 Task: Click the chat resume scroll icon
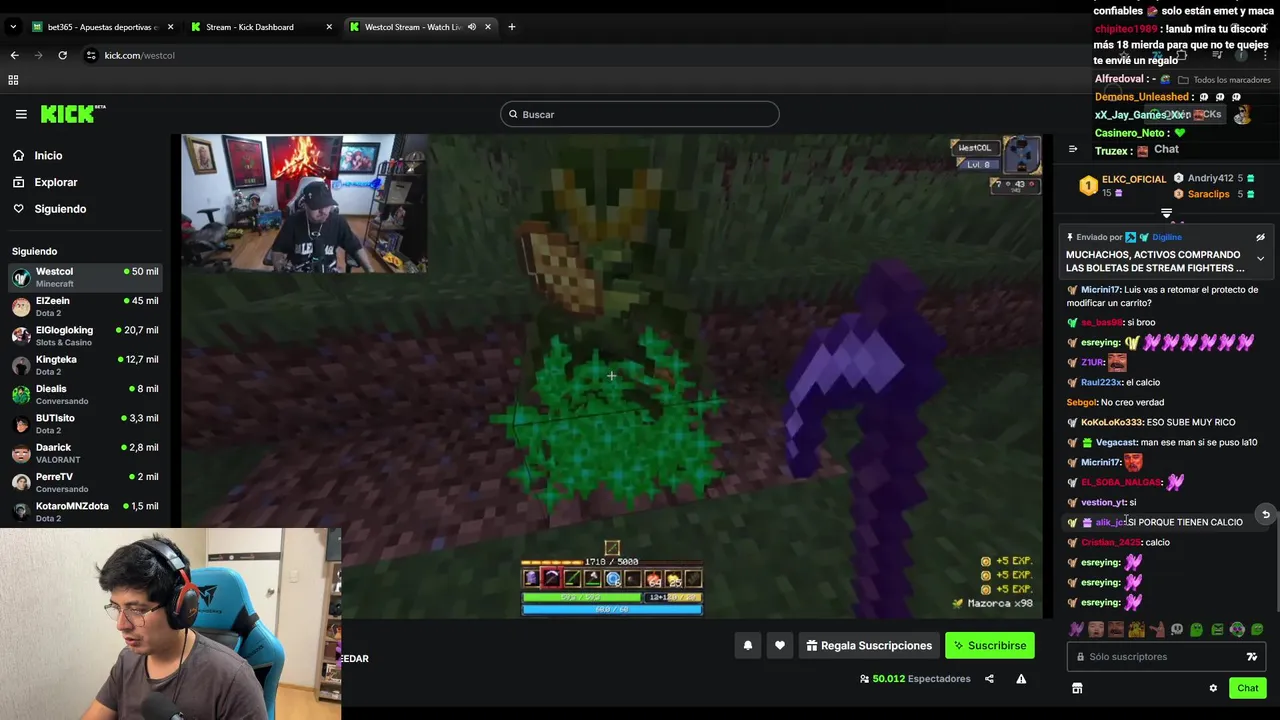tap(1266, 515)
